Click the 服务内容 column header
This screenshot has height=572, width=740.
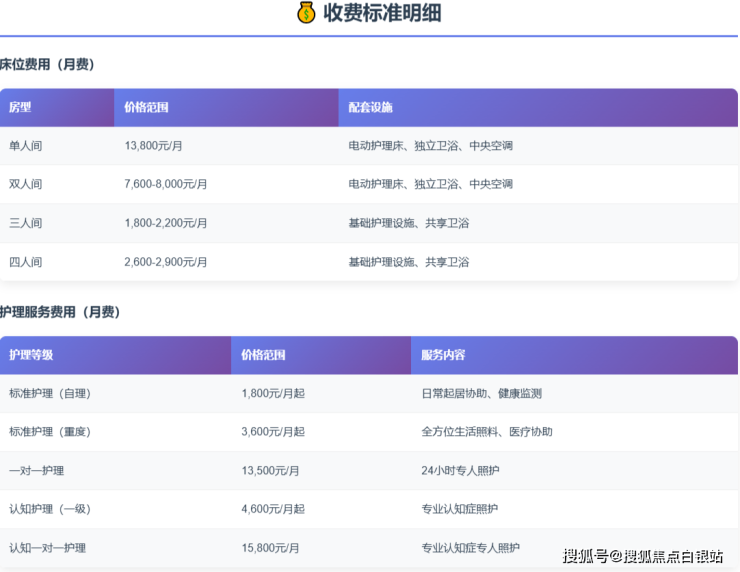(x=443, y=355)
